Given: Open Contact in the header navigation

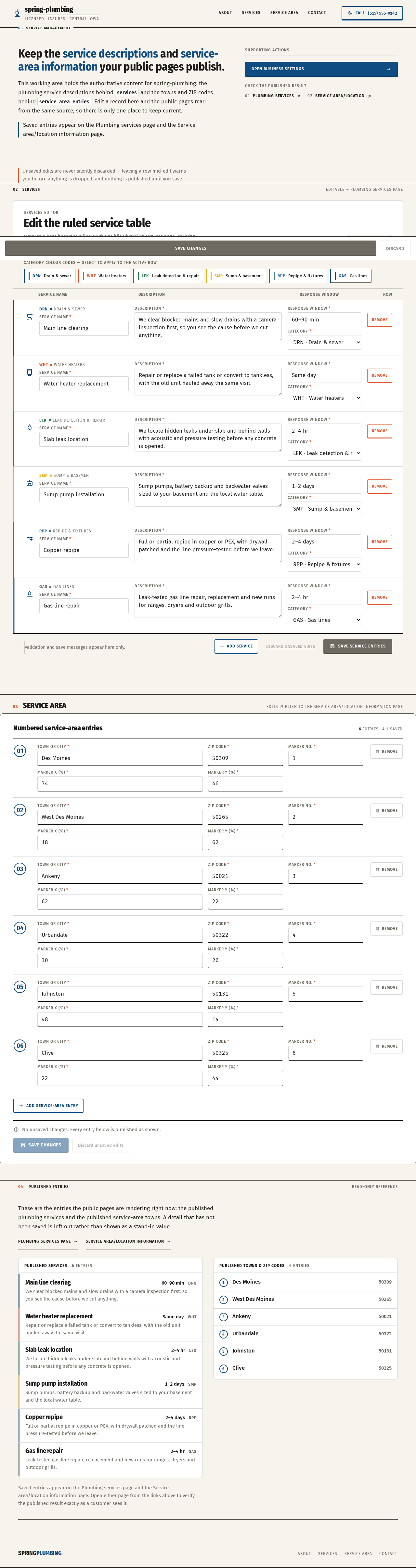Looking at the screenshot, I should click(x=317, y=13).
